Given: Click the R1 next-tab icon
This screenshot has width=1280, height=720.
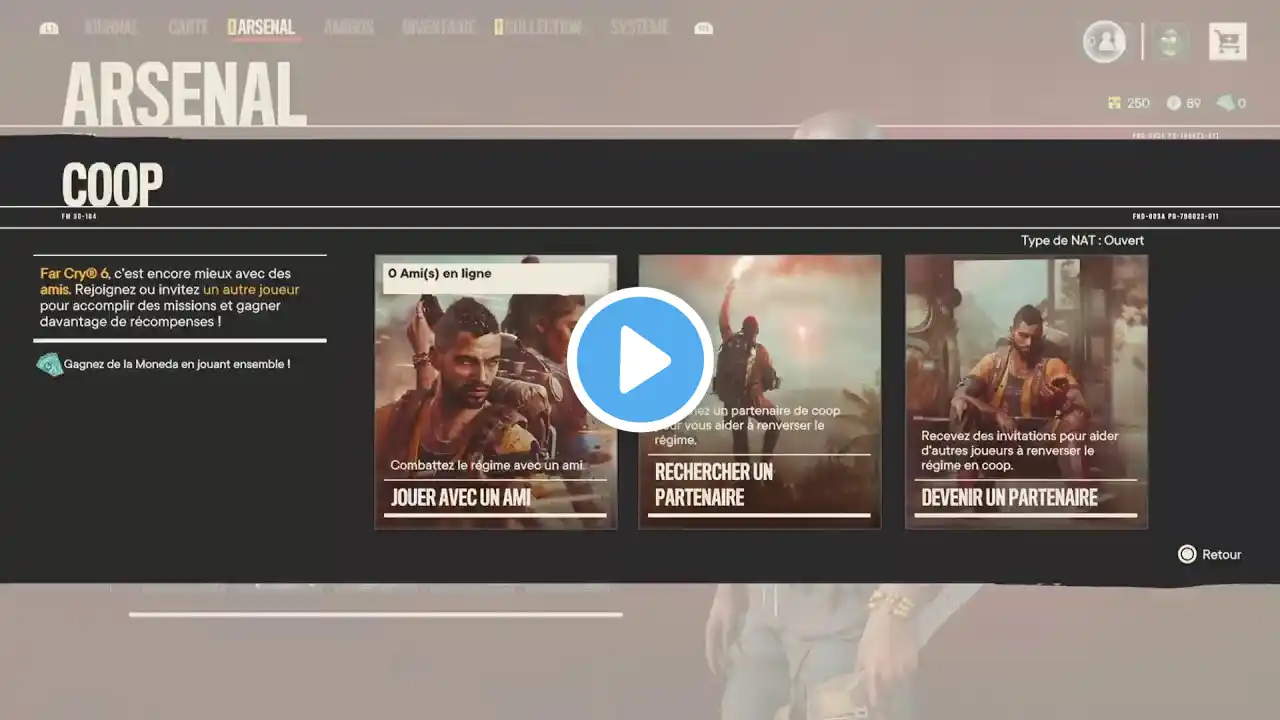Looking at the screenshot, I should coord(703,29).
